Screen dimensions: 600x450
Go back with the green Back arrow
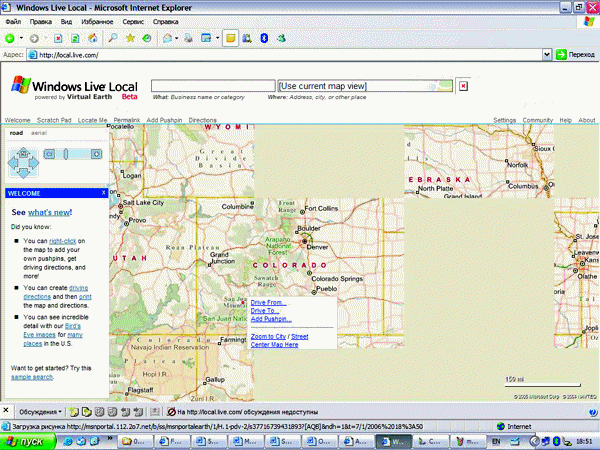(x=10, y=38)
